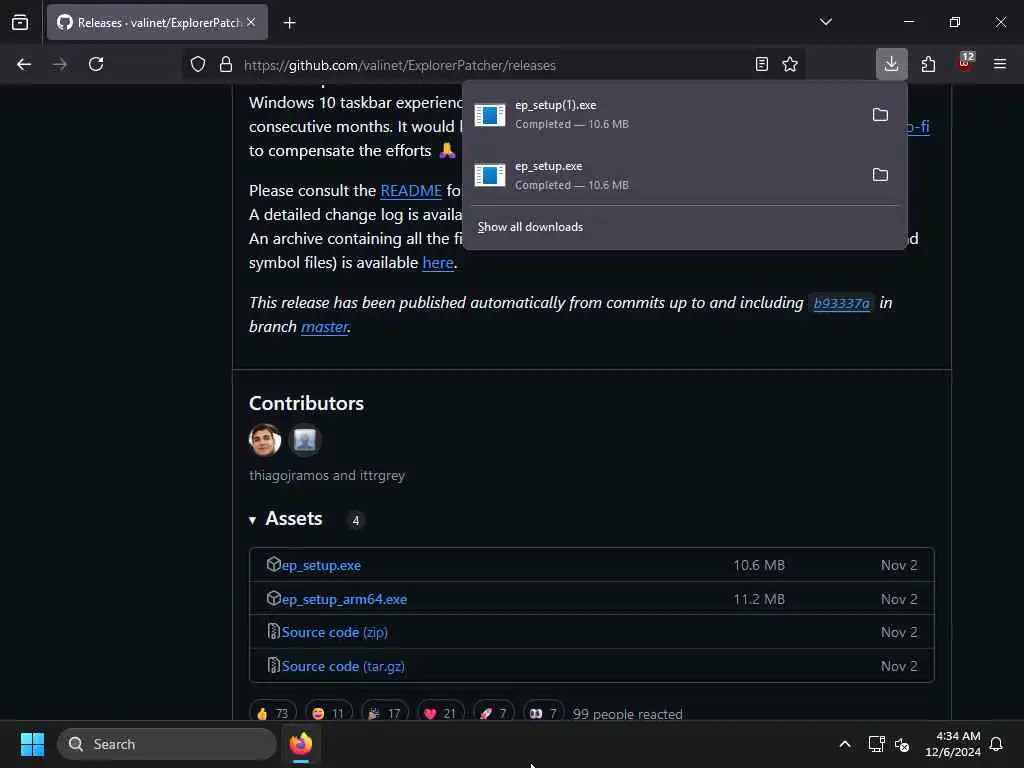The width and height of the screenshot is (1024, 768).
Task: Download ep_setup_arm64.exe asset
Action: [x=344, y=599]
